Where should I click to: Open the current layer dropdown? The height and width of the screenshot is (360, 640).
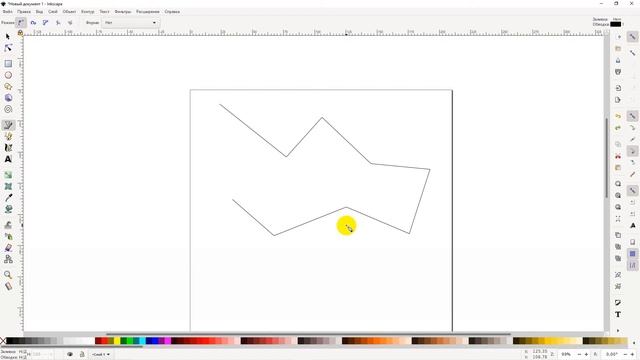click(x=101, y=354)
